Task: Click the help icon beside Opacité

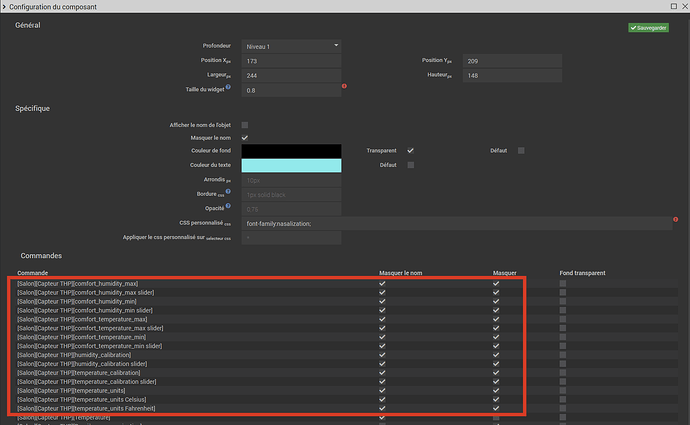Action: pyautogui.click(x=228, y=205)
